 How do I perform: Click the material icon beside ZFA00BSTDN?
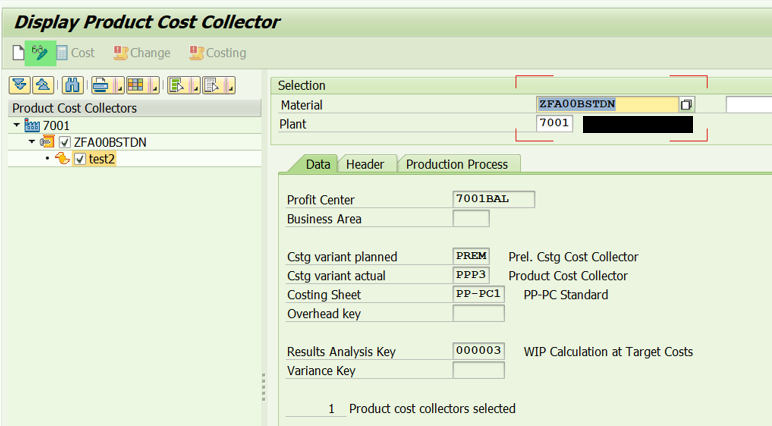coord(47,142)
